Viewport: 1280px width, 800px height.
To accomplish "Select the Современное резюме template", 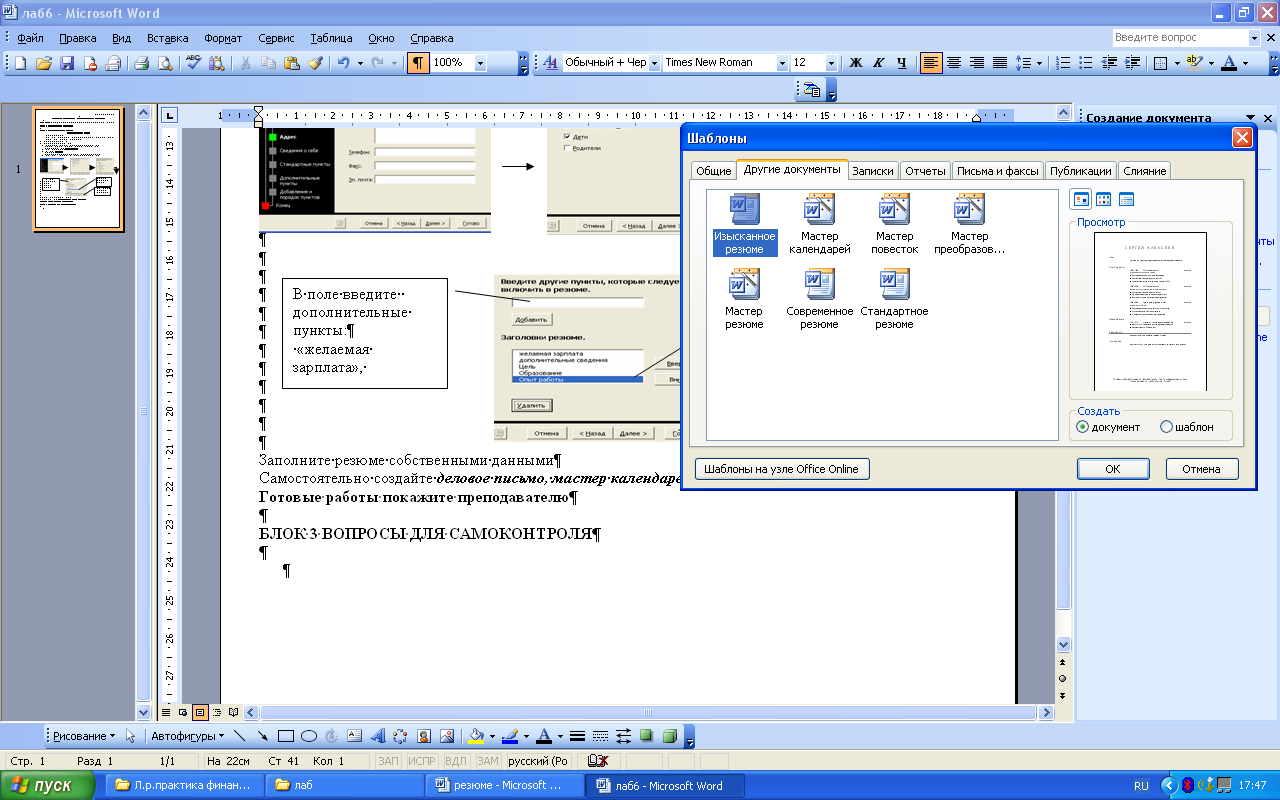I will coord(819,300).
